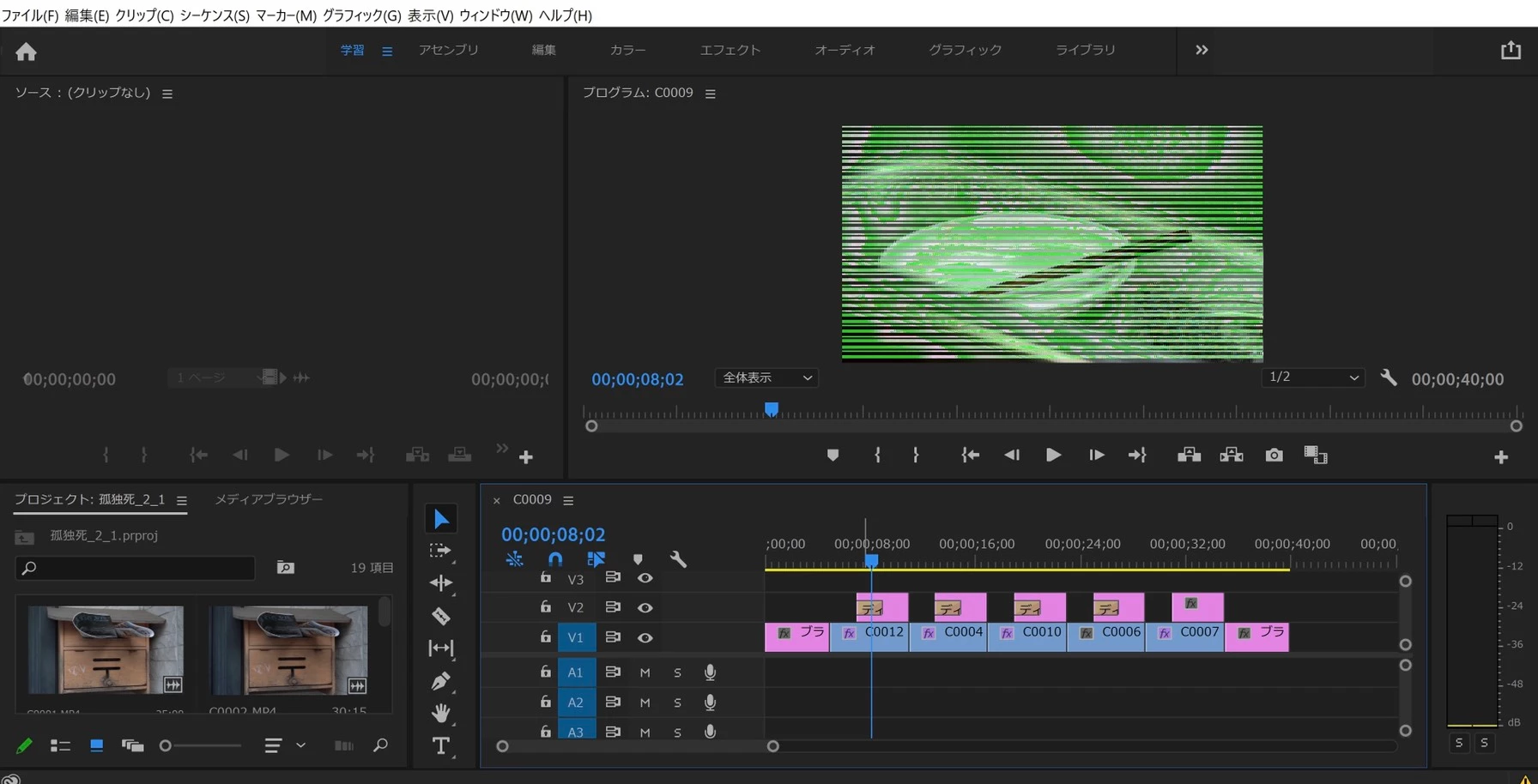Select the Slip tool

pyautogui.click(x=441, y=648)
